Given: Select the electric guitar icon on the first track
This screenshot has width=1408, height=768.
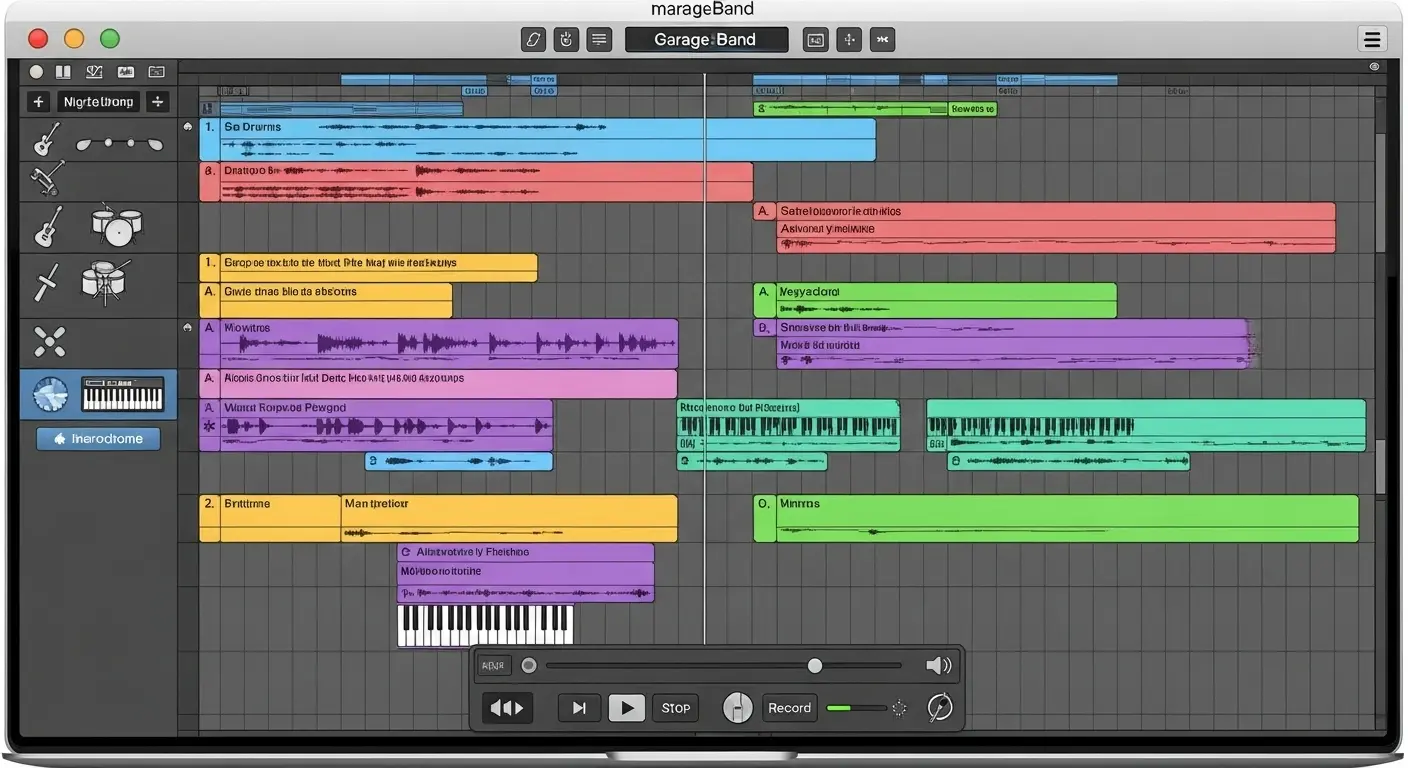Looking at the screenshot, I should pyautogui.click(x=46, y=140).
